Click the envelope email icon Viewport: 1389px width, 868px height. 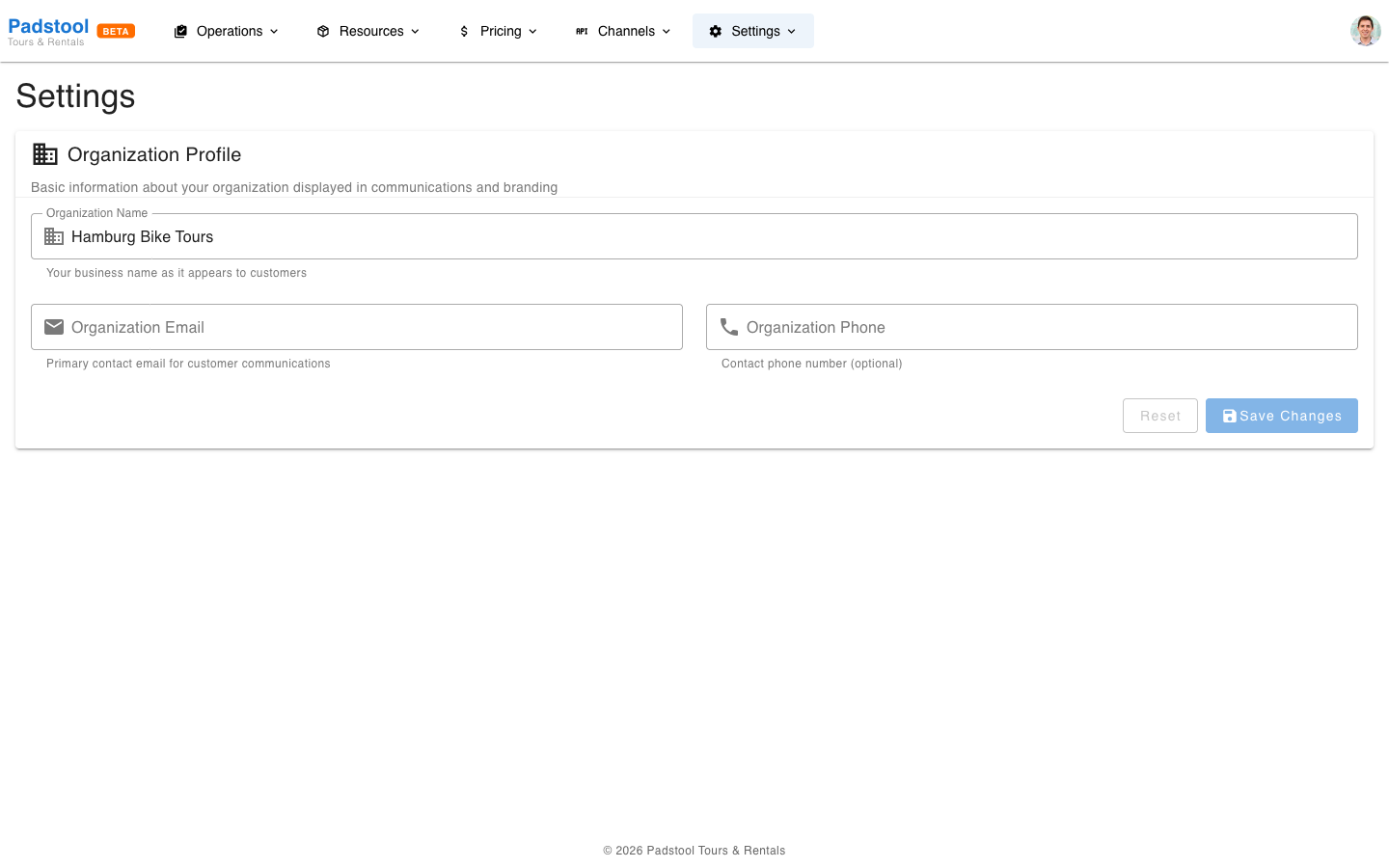point(54,327)
